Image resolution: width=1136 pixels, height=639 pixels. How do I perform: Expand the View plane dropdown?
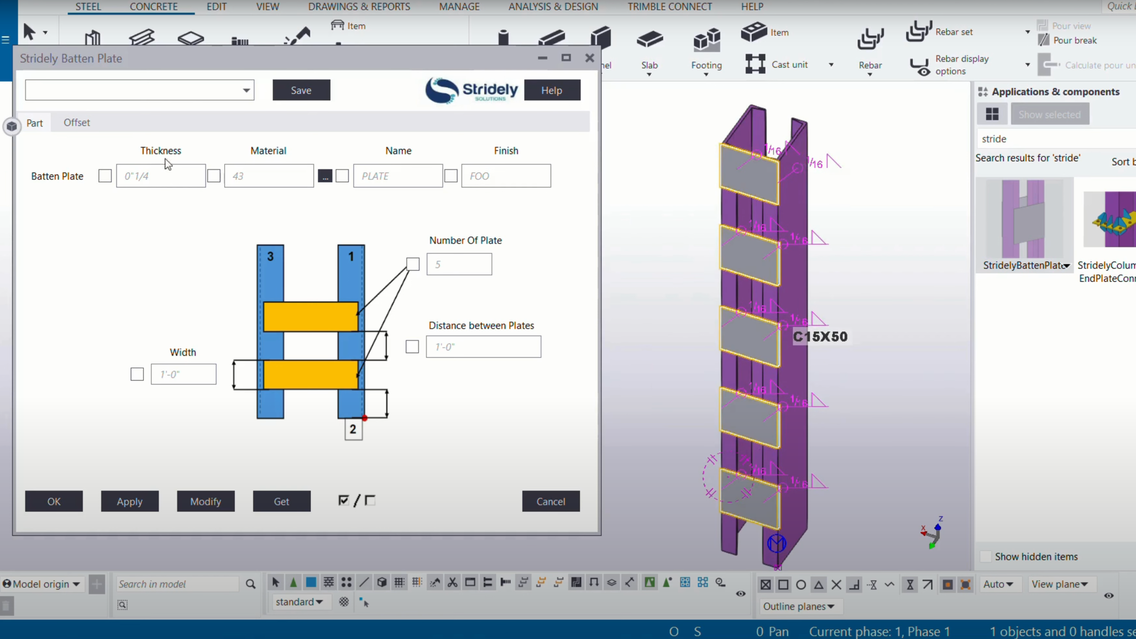coord(1059,584)
